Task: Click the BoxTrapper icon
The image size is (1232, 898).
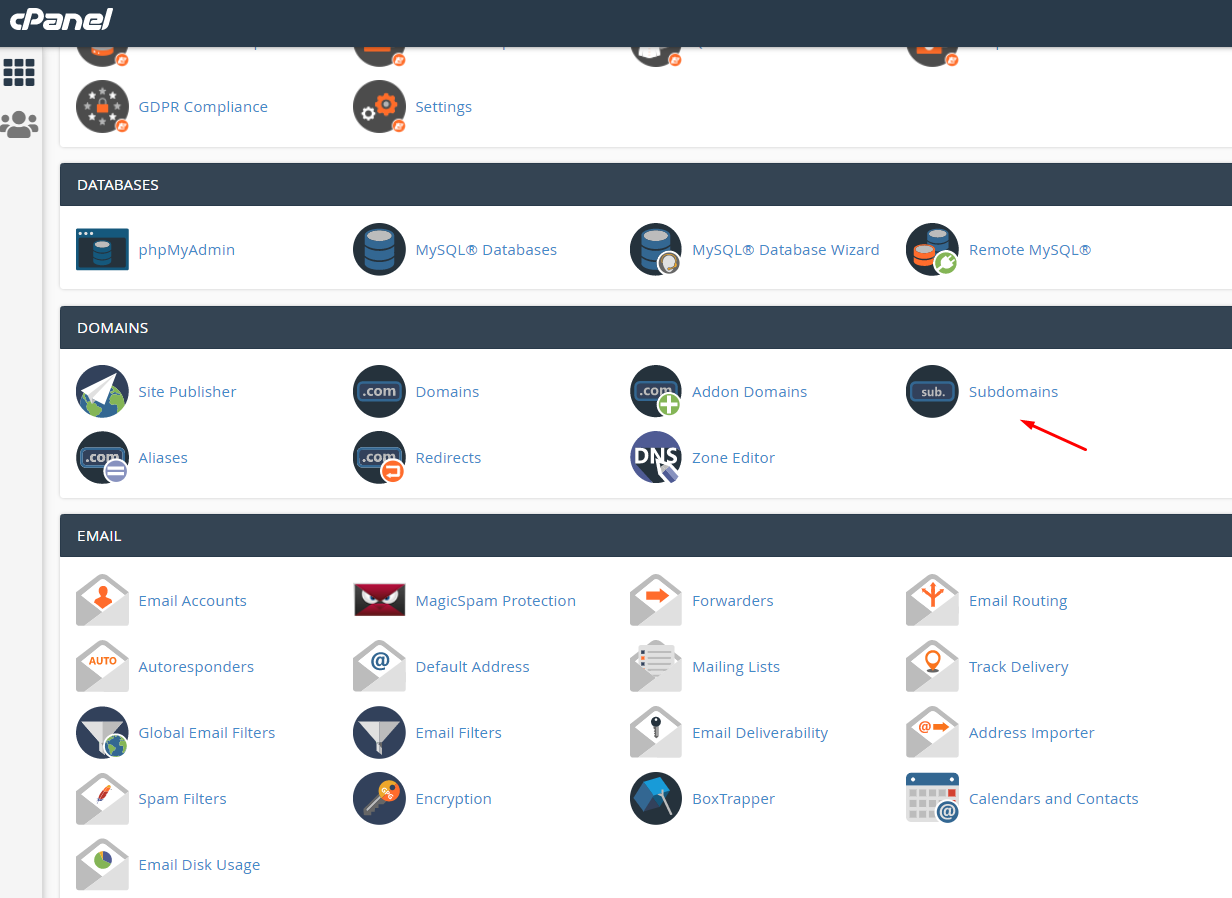Action: coord(656,798)
